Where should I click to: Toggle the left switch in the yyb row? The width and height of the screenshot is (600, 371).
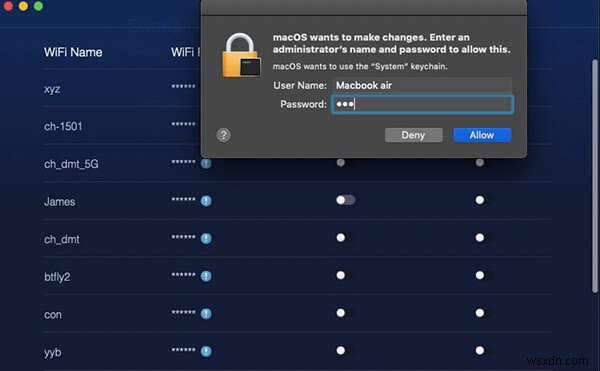346,350
